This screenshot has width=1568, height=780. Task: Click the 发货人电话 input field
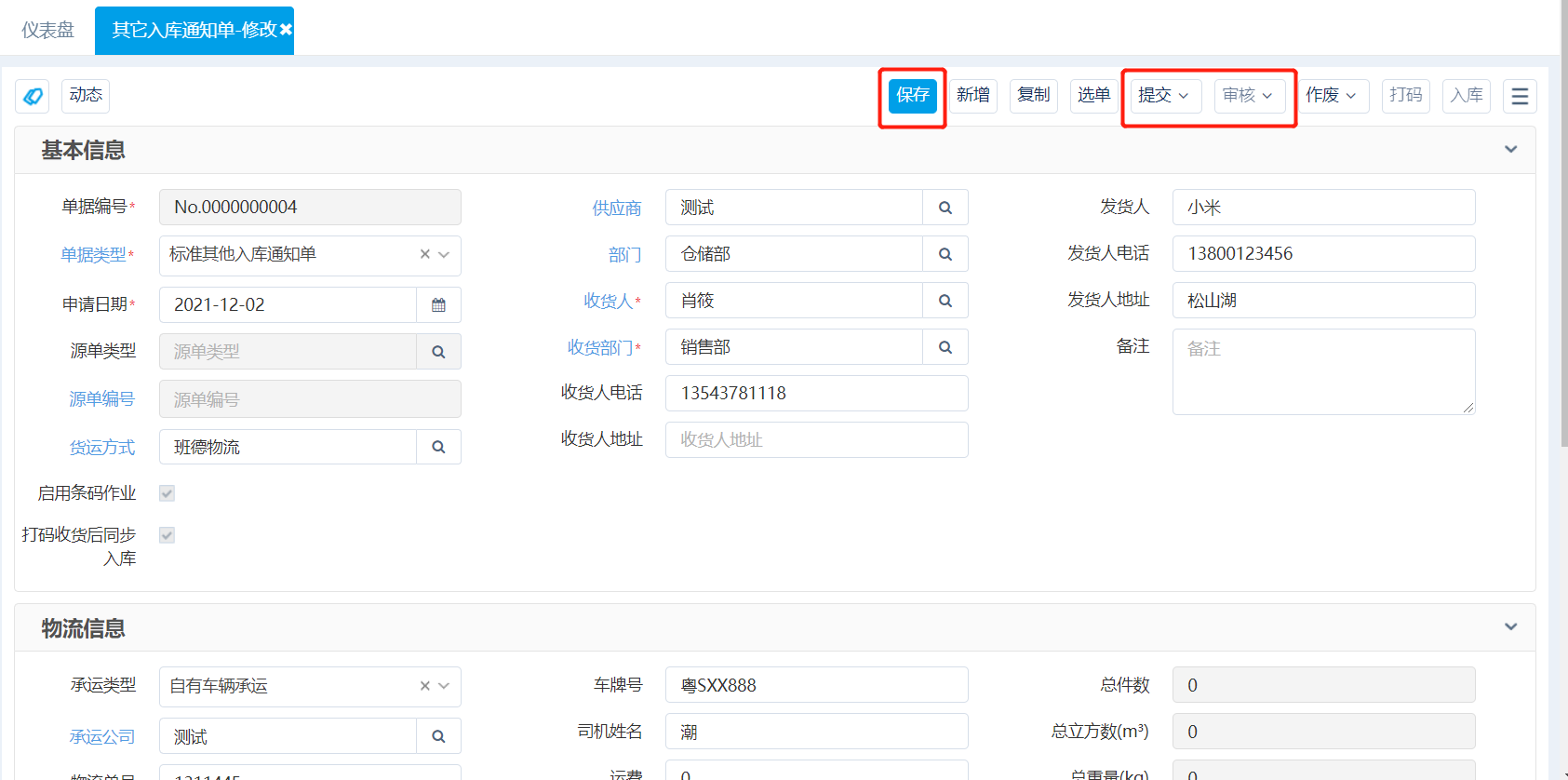[x=1324, y=254]
